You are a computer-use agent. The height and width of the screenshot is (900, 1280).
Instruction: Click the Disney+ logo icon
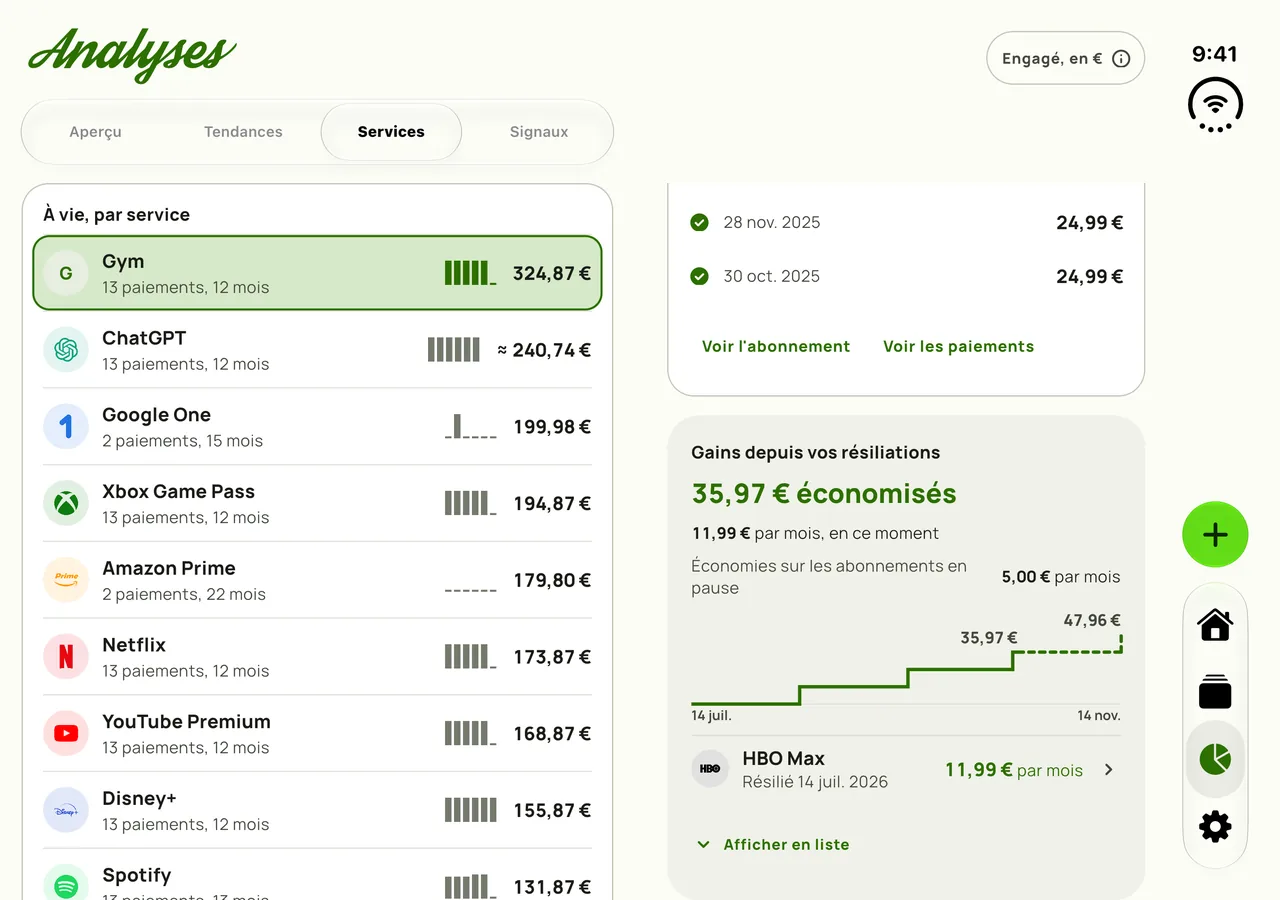pos(66,810)
